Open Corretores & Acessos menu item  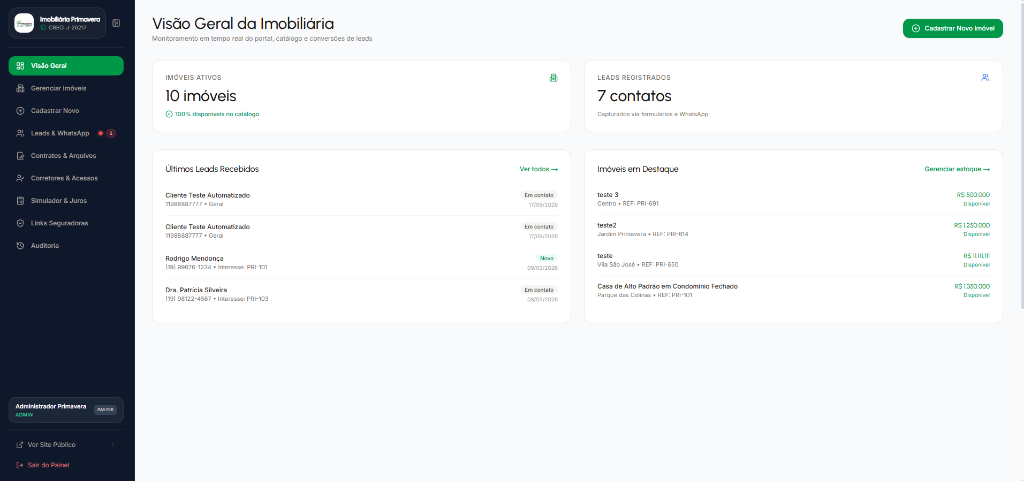pos(66,178)
